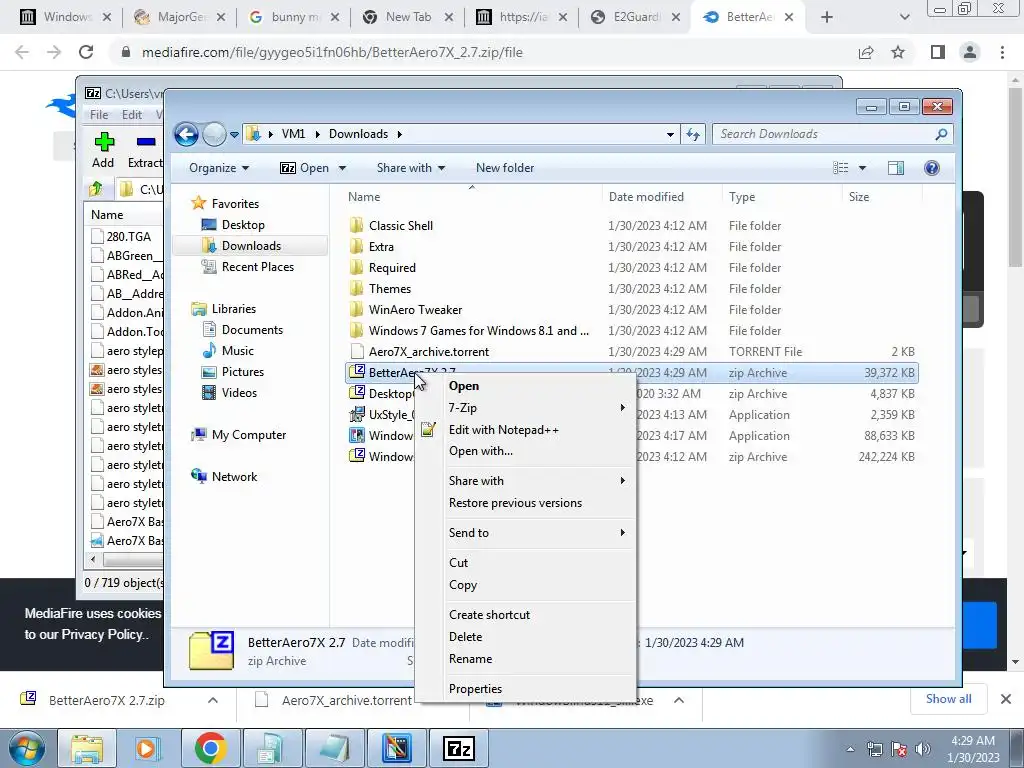Select Rename in the context menu

click(526, 659)
